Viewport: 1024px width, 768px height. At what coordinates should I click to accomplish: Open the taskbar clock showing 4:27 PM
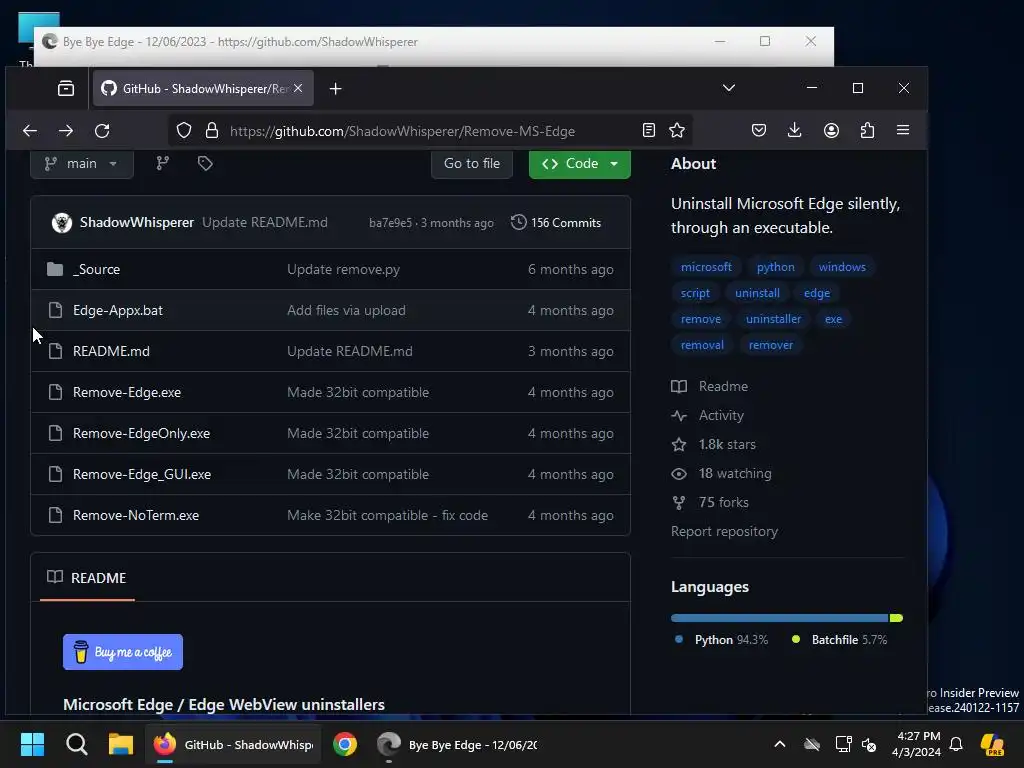click(x=918, y=744)
